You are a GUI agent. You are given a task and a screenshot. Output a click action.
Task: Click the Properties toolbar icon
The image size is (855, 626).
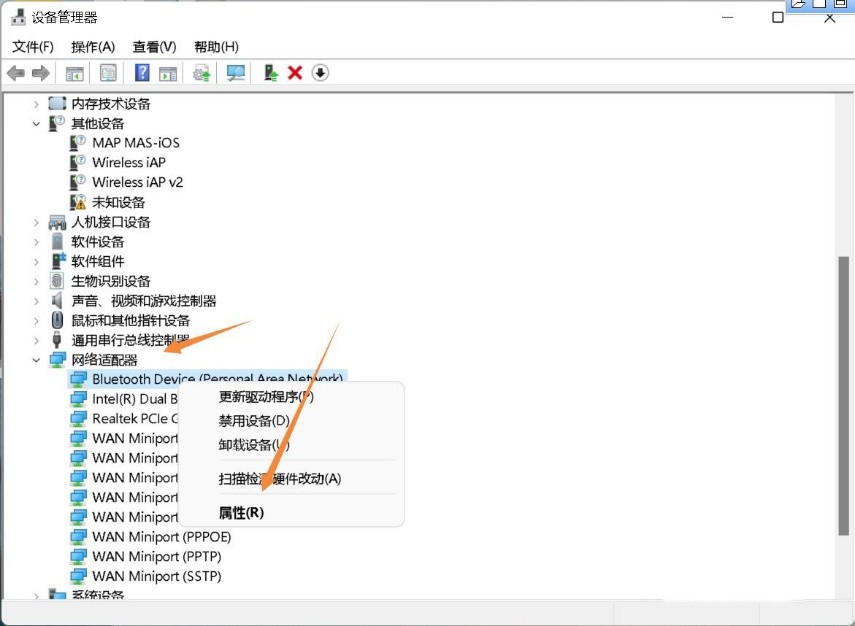tap(106, 72)
